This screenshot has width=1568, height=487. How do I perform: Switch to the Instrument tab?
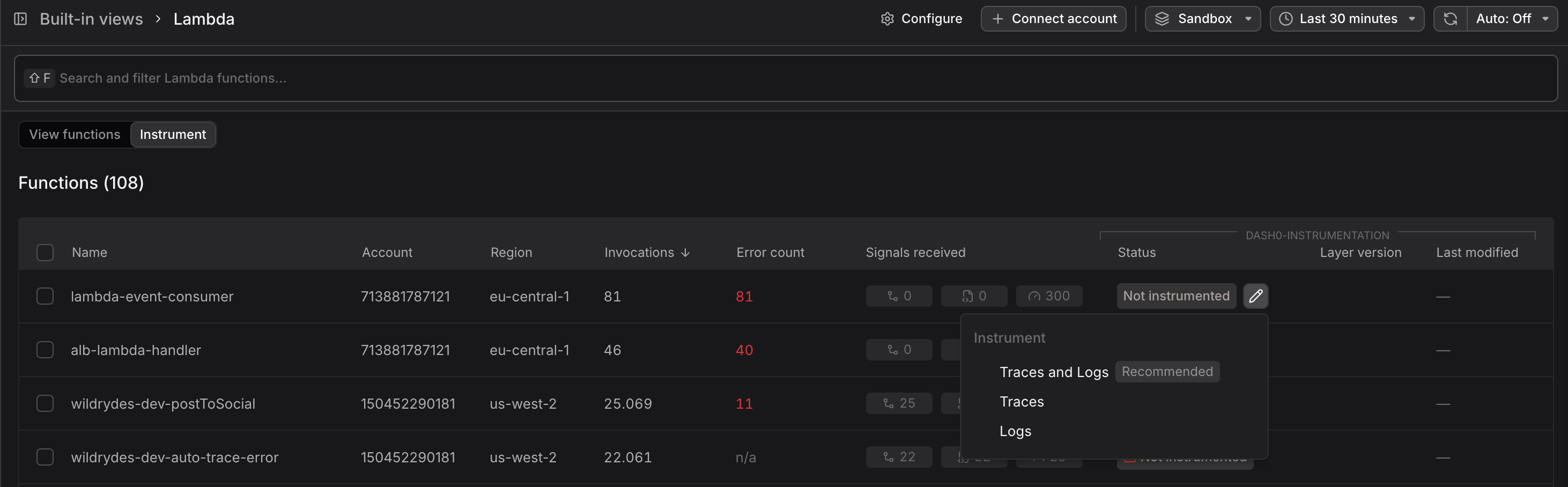(x=173, y=135)
